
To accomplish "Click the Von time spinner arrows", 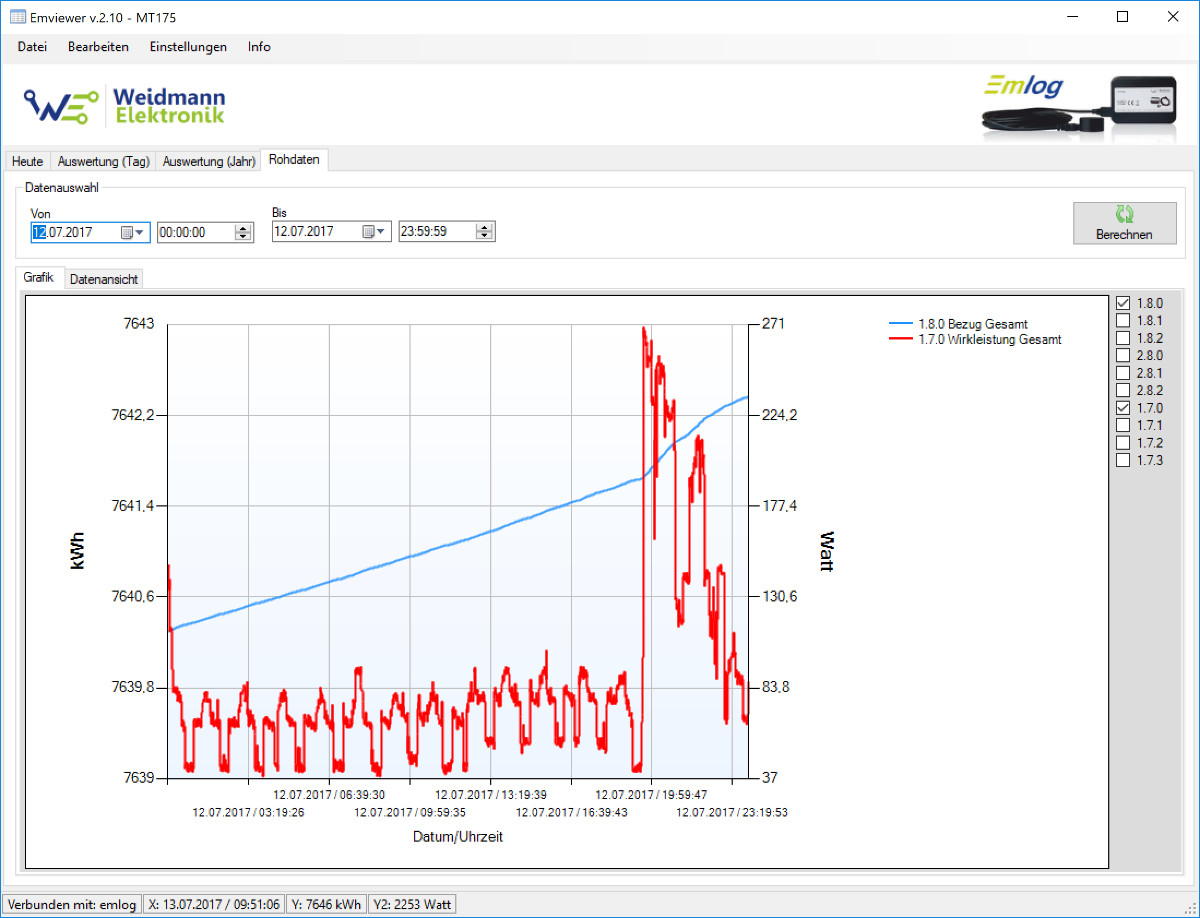I will 243,232.
